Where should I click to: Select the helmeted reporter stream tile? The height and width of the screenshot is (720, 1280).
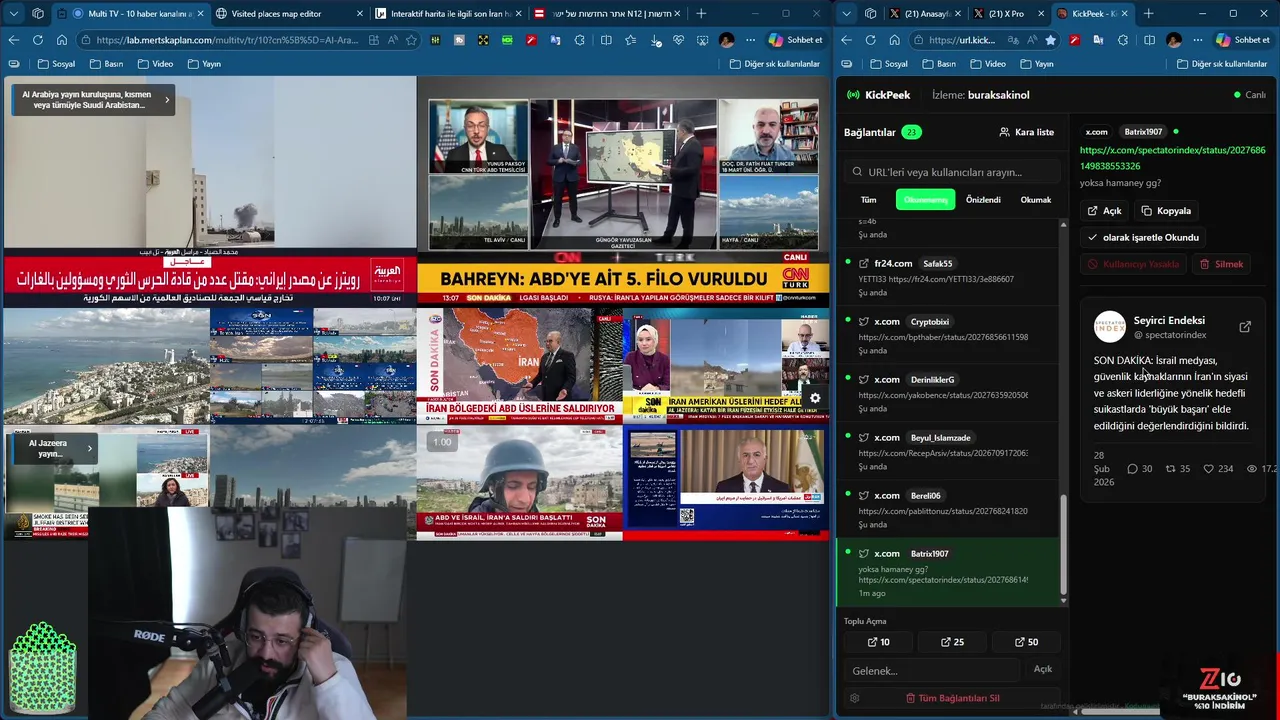[x=519, y=484]
